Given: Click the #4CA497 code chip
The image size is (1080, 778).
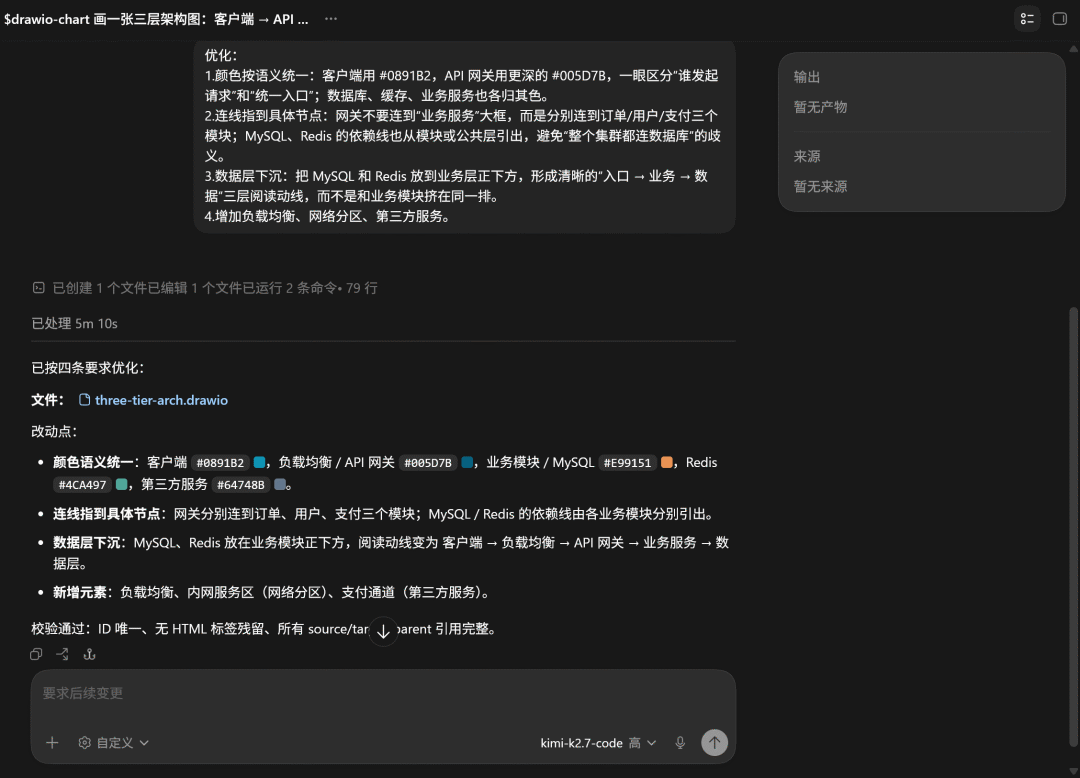Looking at the screenshot, I should click(83, 485).
